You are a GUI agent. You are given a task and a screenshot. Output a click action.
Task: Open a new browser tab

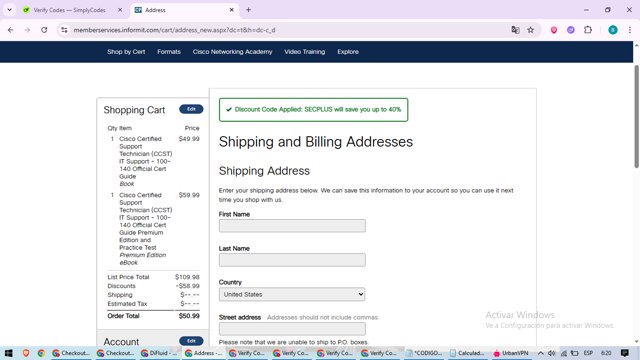coord(248,10)
